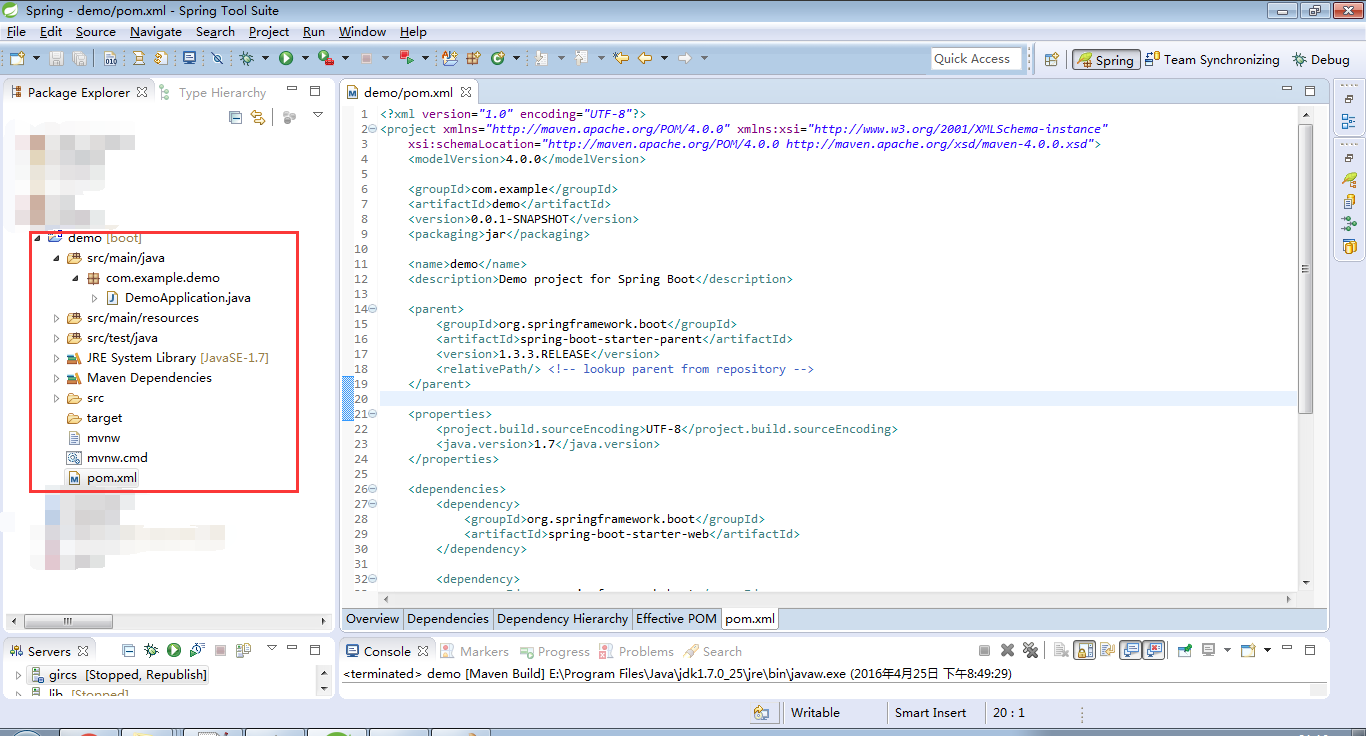1366x736 pixels.
Task: Click the Relaunch red-square green-arrow icon
Action: 406,58
